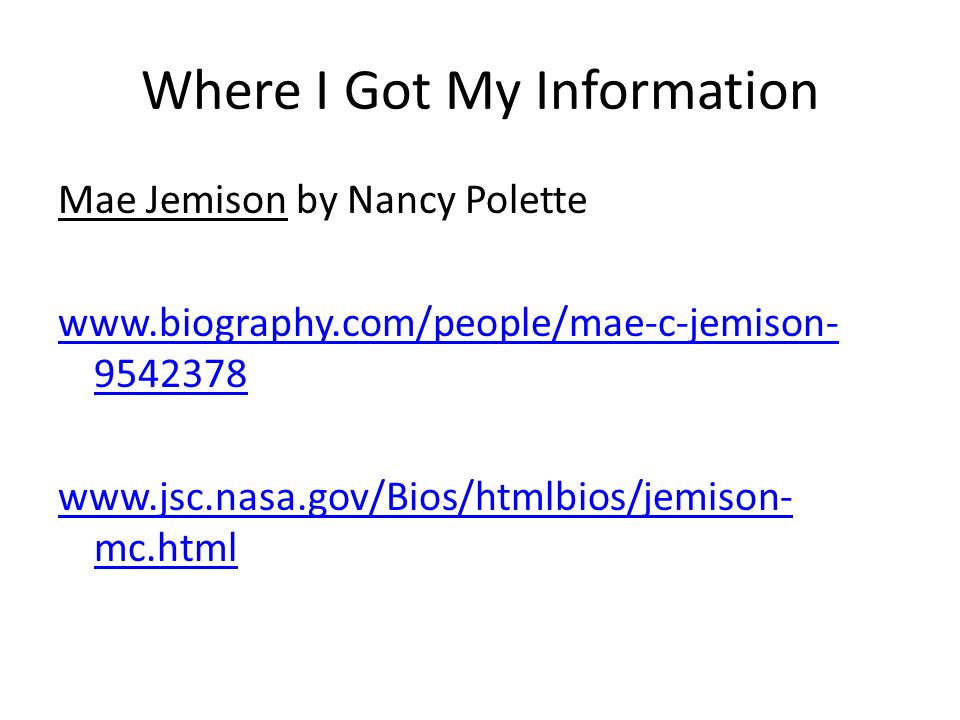Click the underlined Mae Jemison book title
960x720 pixels.
click(x=173, y=201)
